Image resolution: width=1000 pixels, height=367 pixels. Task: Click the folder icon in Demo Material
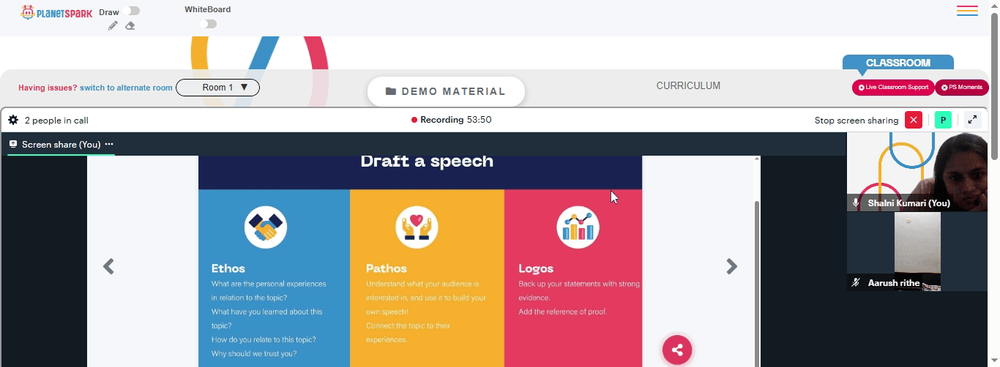391,91
